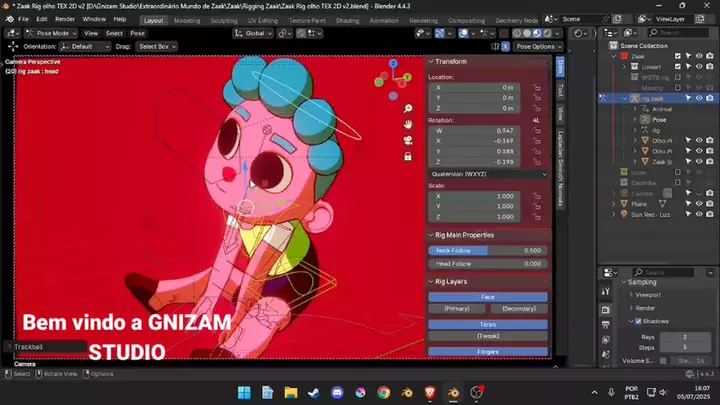Toggle the (Secondary) rig layer button

pyautogui.click(x=519, y=309)
